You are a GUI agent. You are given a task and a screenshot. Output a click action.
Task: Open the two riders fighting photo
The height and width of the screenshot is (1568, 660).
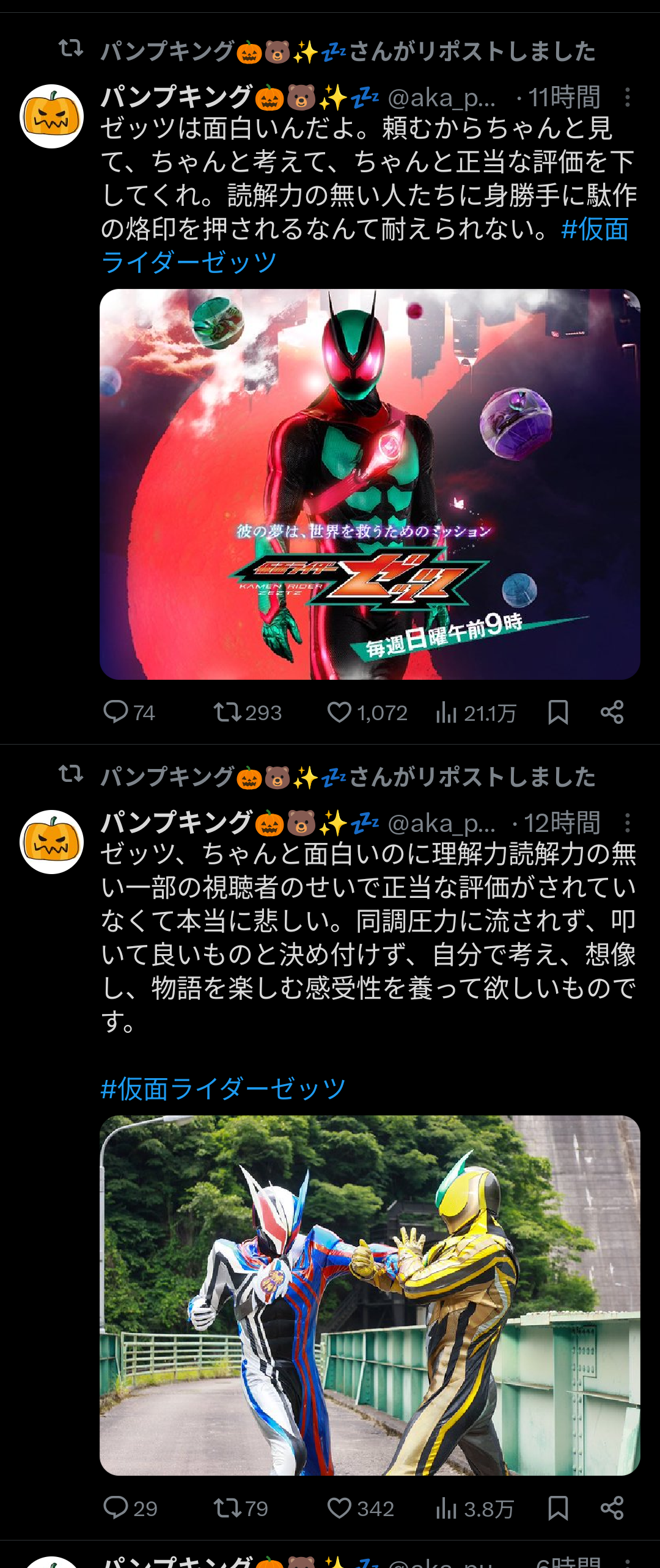pos(370,1296)
